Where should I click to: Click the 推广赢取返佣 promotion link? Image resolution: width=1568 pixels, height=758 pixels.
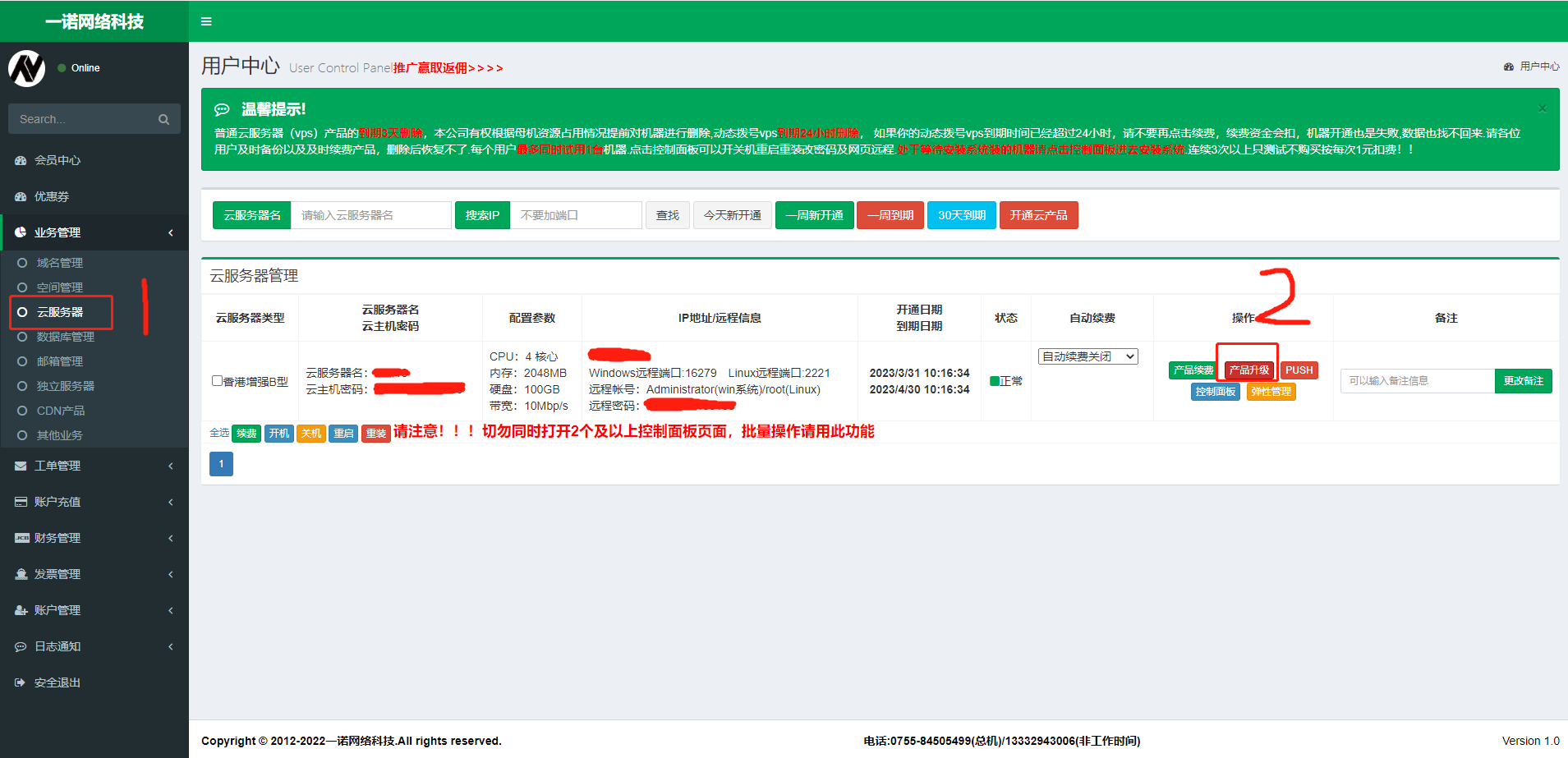coord(448,68)
